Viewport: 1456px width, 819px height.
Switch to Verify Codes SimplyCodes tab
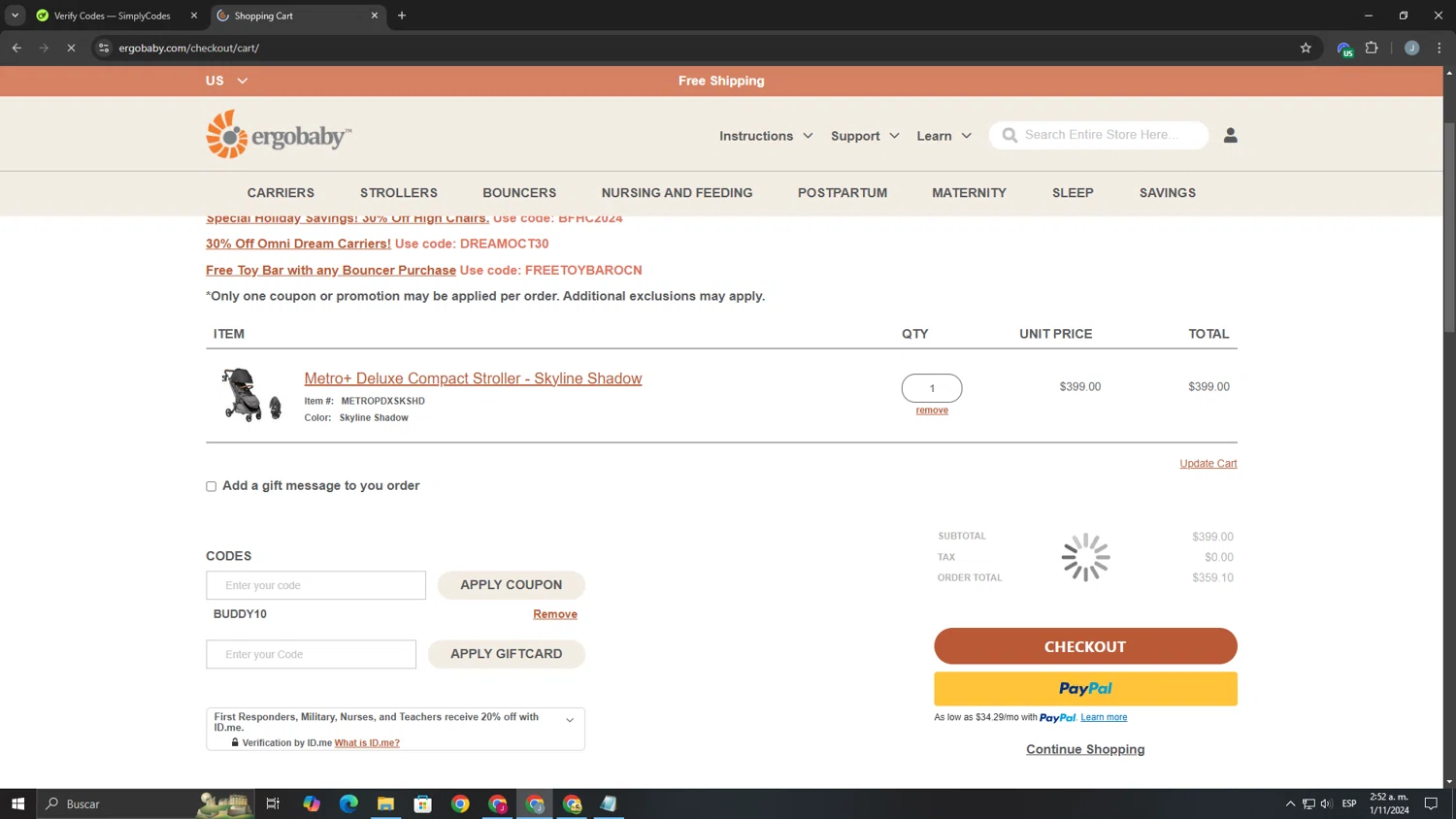[x=113, y=16]
